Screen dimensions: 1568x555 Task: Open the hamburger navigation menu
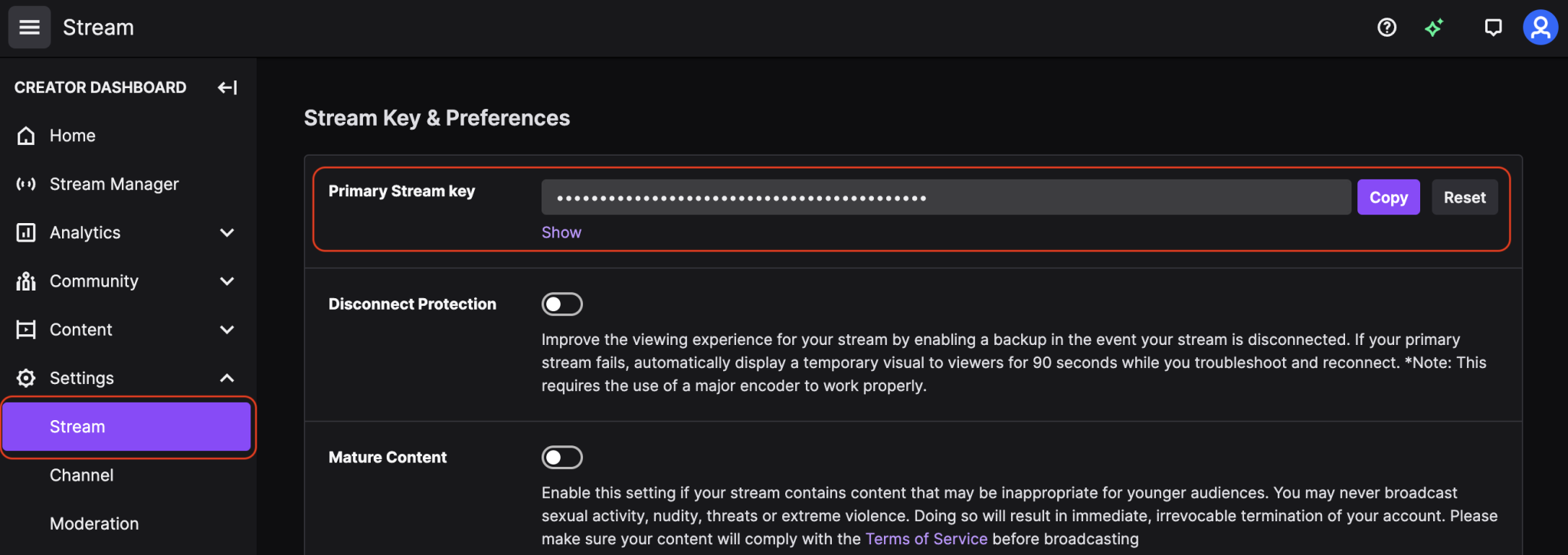tap(28, 27)
